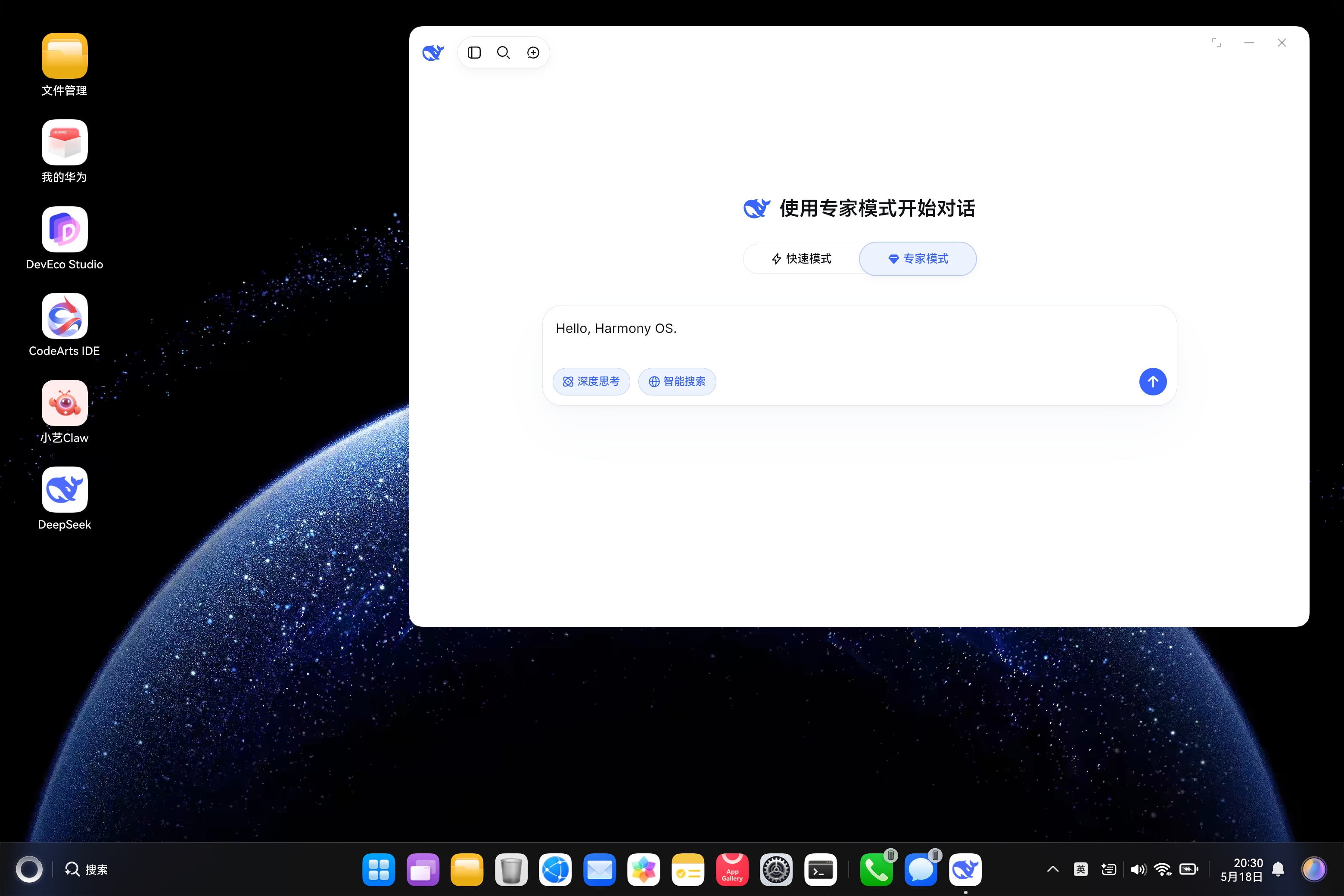1344x896 pixels.
Task: Open the Gallery photos app in the dock
Action: tap(644, 870)
